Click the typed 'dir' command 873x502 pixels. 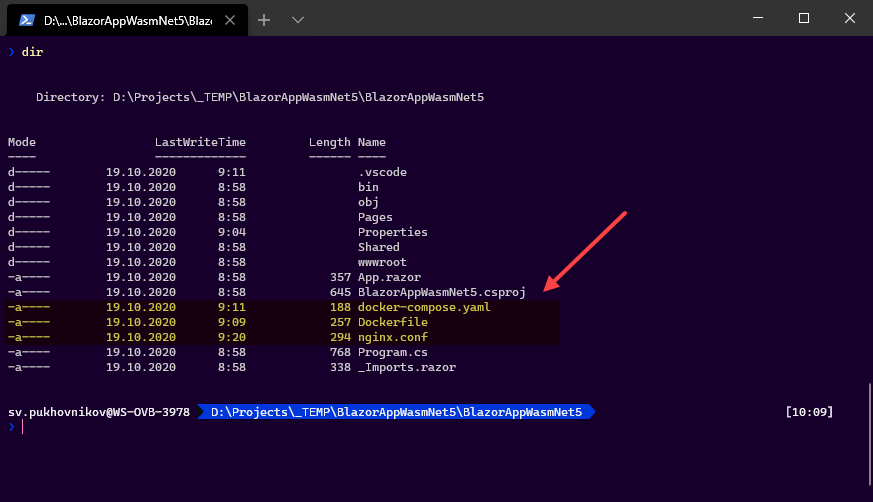click(x=32, y=52)
